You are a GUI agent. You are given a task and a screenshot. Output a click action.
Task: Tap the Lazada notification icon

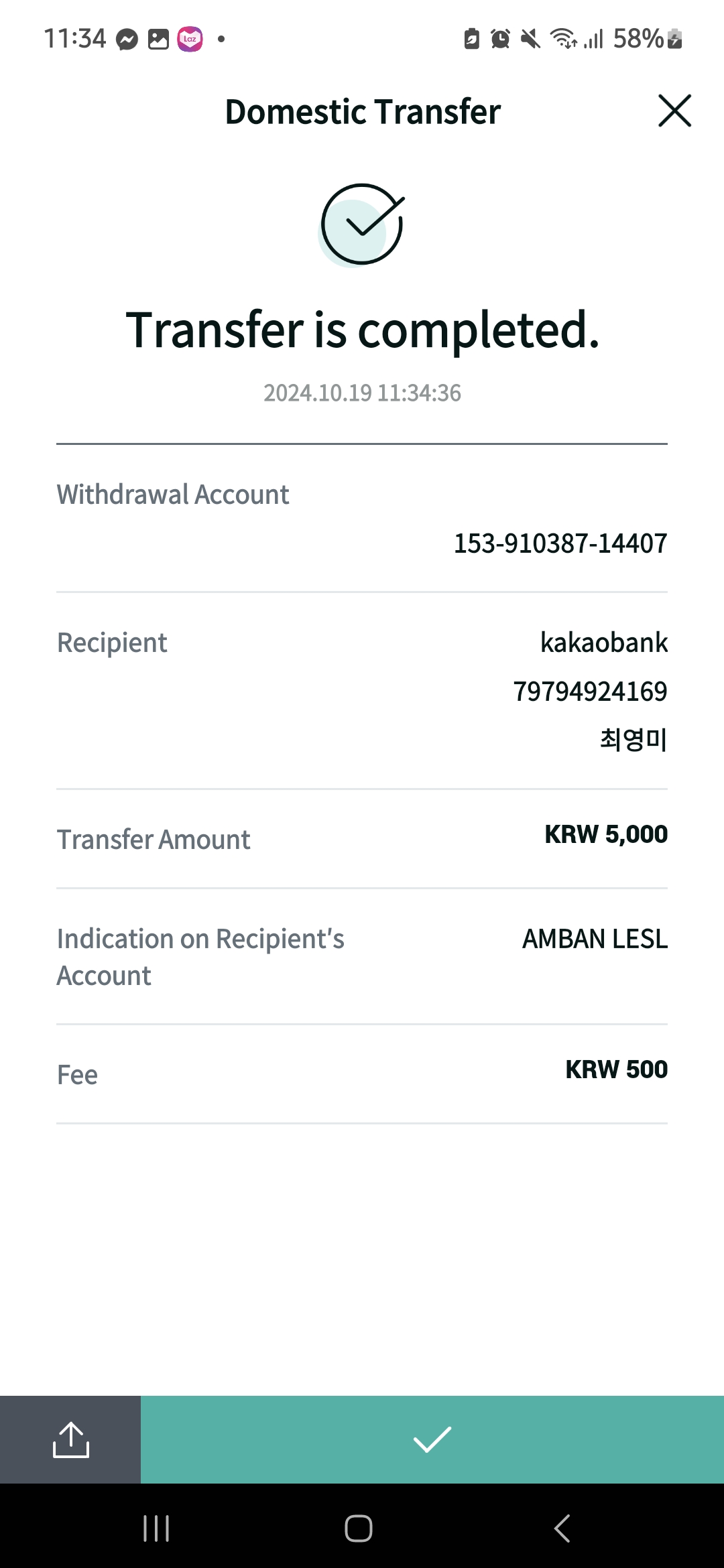190,39
